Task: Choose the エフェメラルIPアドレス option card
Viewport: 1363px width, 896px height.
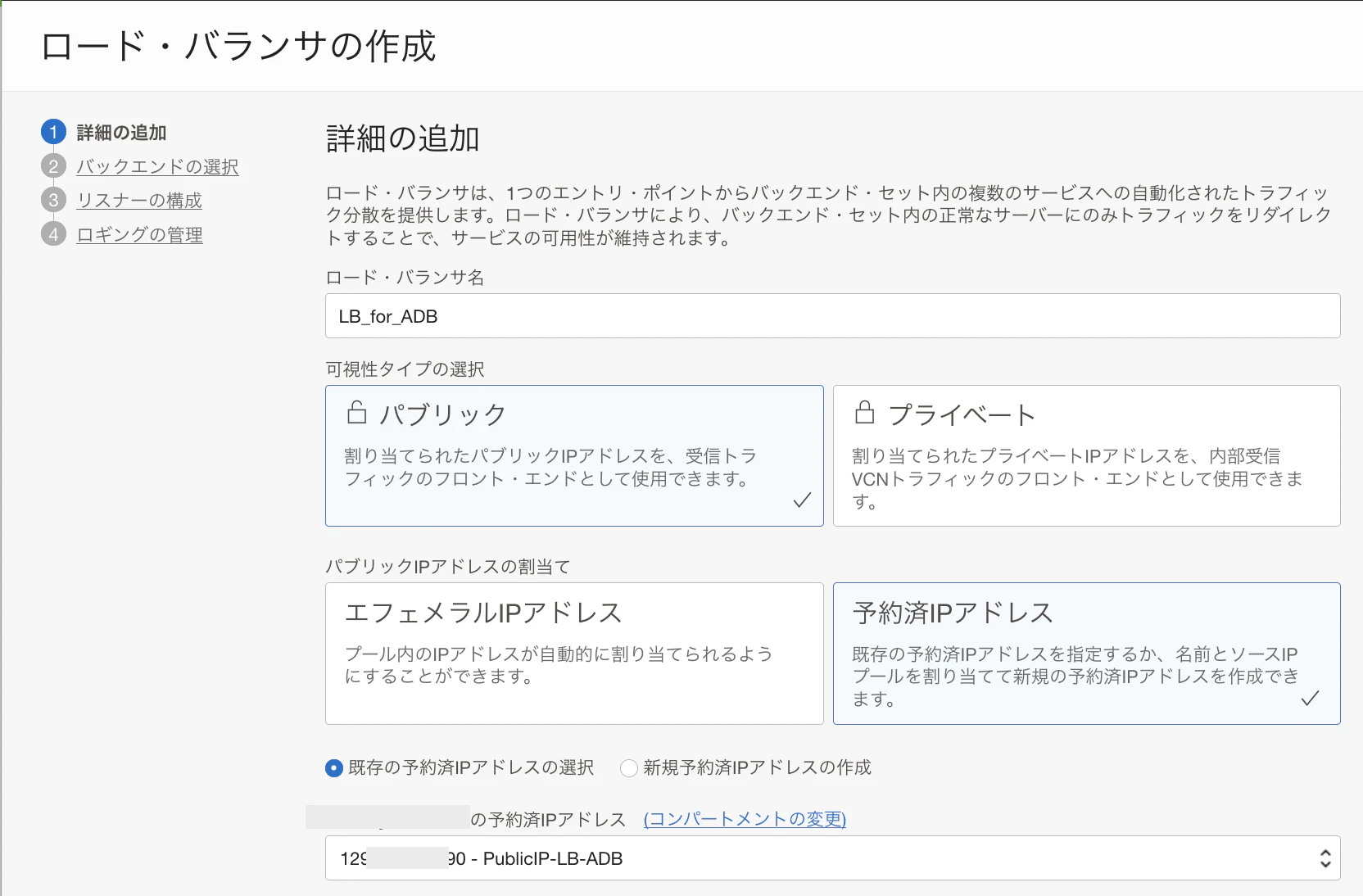Action: [574, 654]
